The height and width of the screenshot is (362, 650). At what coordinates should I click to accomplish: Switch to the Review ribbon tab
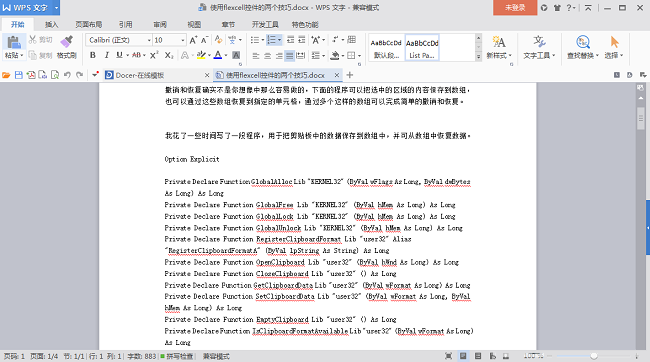coord(160,24)
